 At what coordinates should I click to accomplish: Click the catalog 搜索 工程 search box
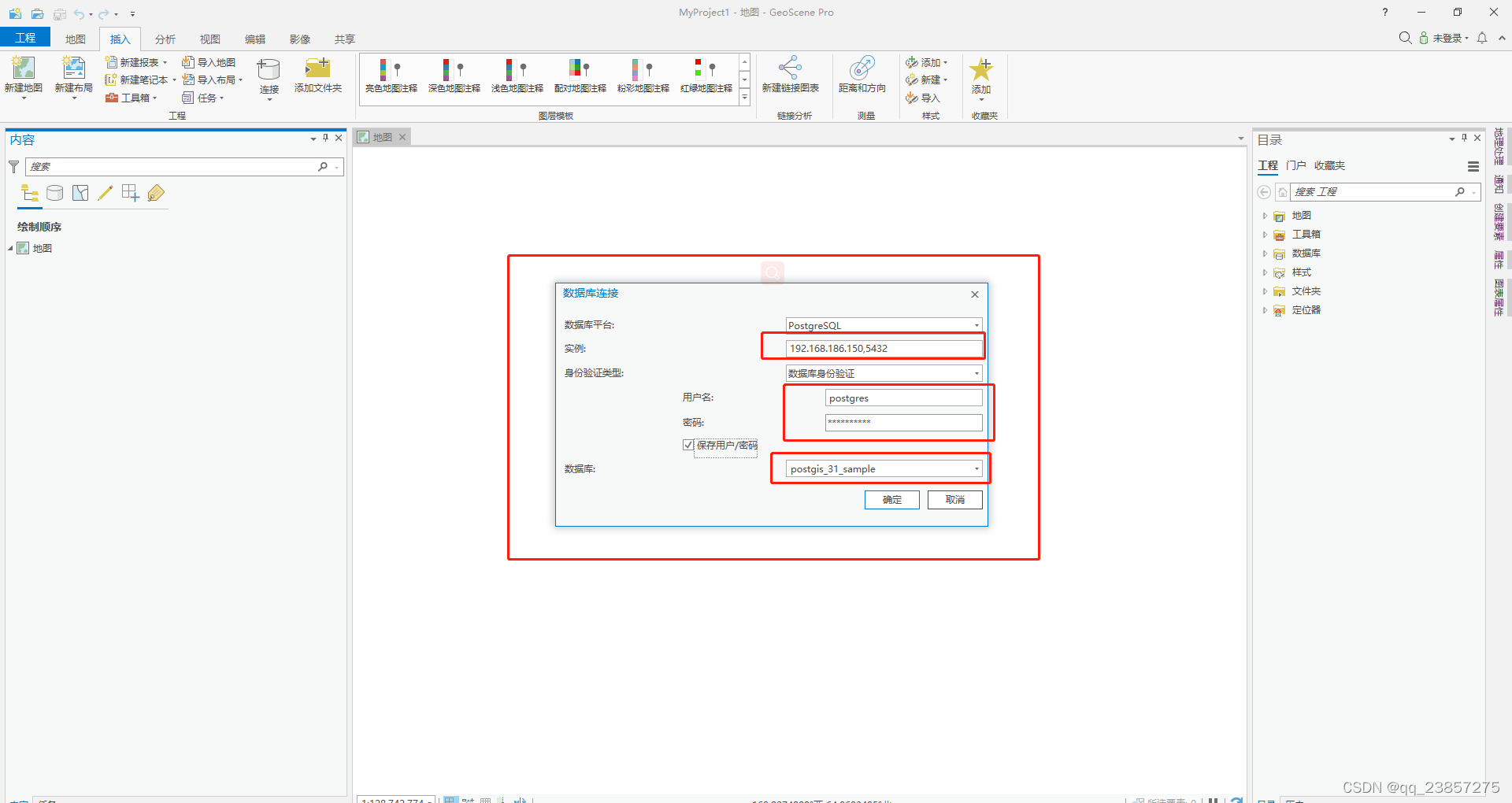1385,192
